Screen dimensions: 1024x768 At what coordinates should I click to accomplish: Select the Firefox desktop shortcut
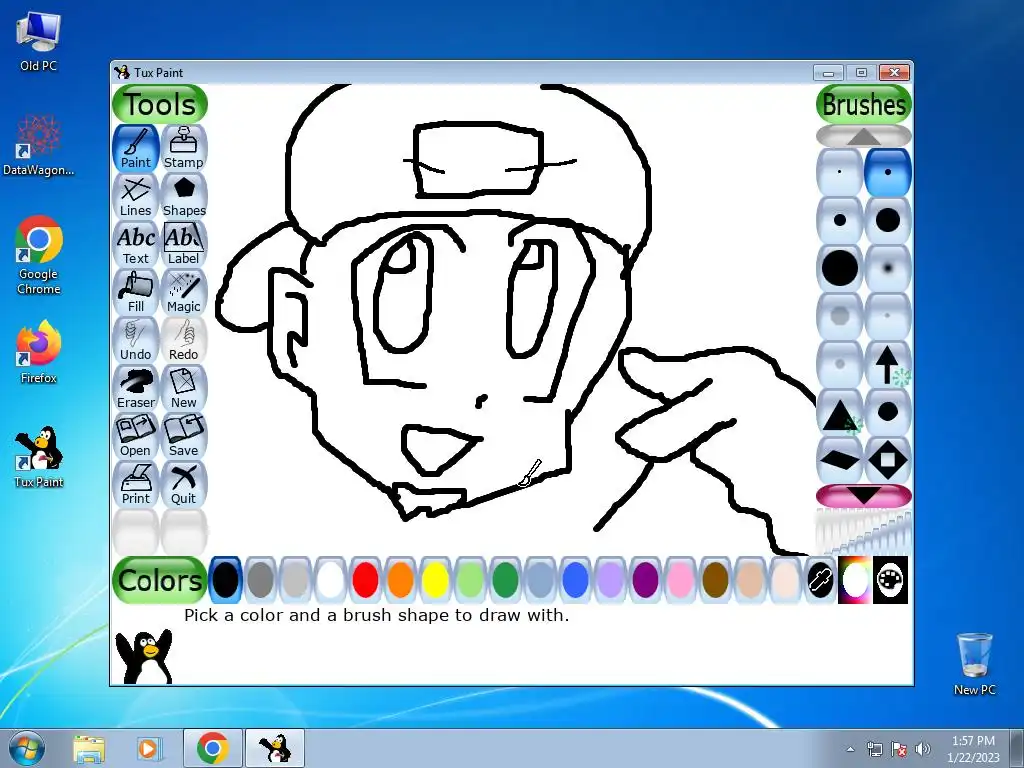pos(39,353)
